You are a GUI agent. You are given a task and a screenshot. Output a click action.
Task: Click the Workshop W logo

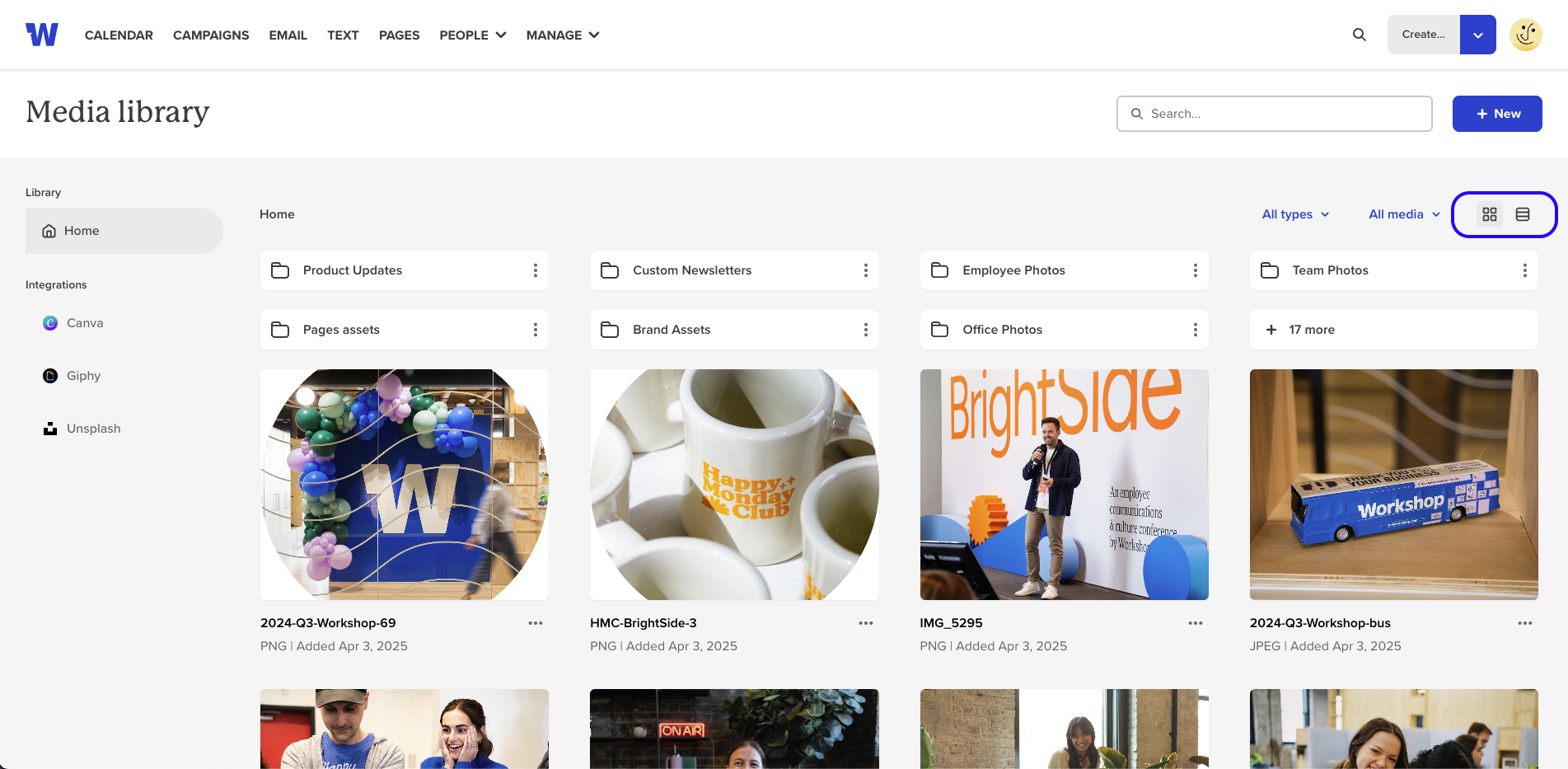pos(42,35)
